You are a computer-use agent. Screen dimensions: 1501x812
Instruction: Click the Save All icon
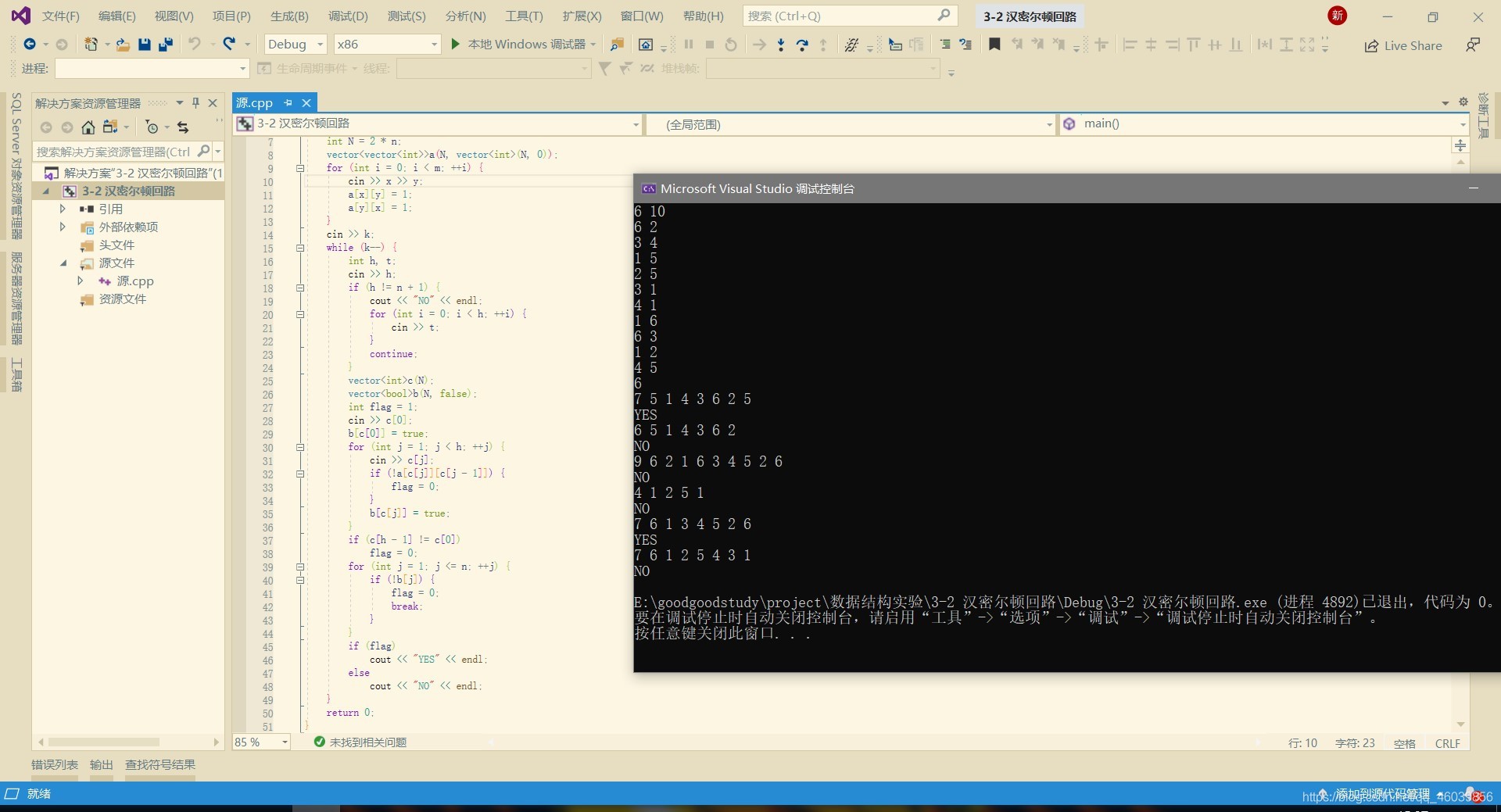(165, 45)
